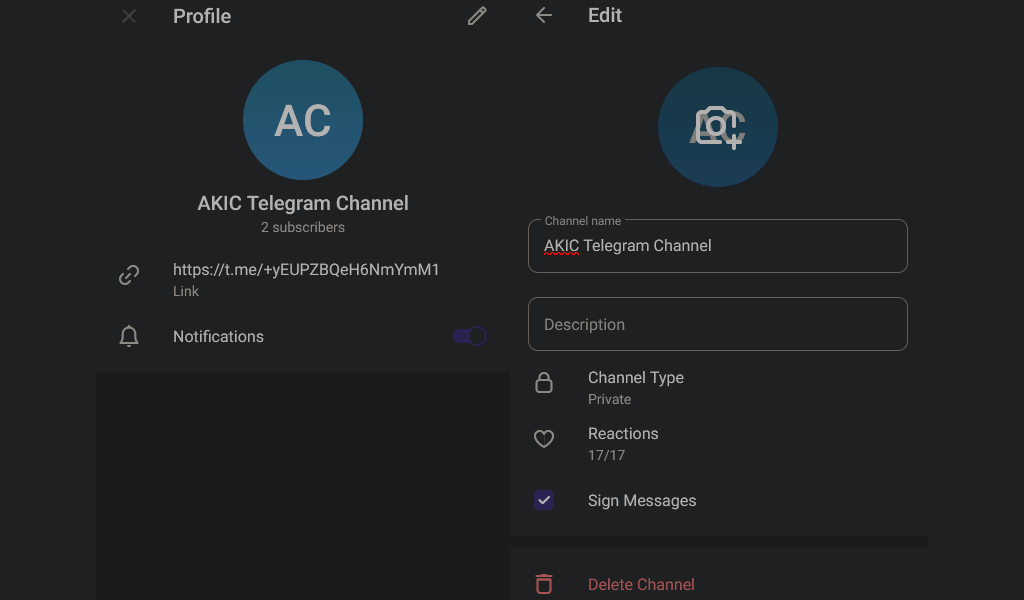Uncheck the Sign Messages checkbox
Screen dimensions: 1024x600
tap(544, 500)
